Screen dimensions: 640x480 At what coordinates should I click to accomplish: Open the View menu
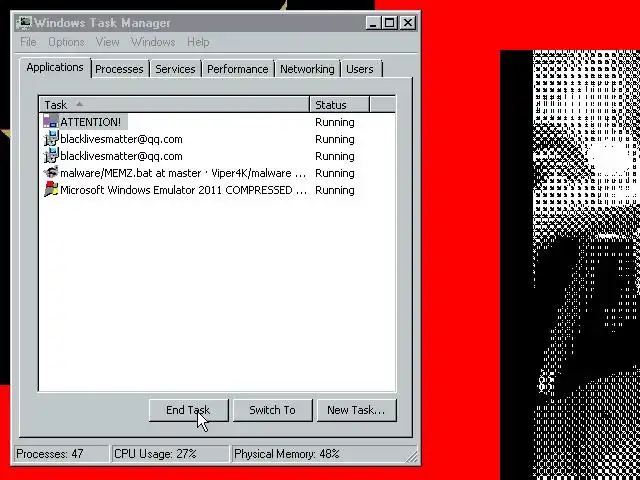point(107,42)
